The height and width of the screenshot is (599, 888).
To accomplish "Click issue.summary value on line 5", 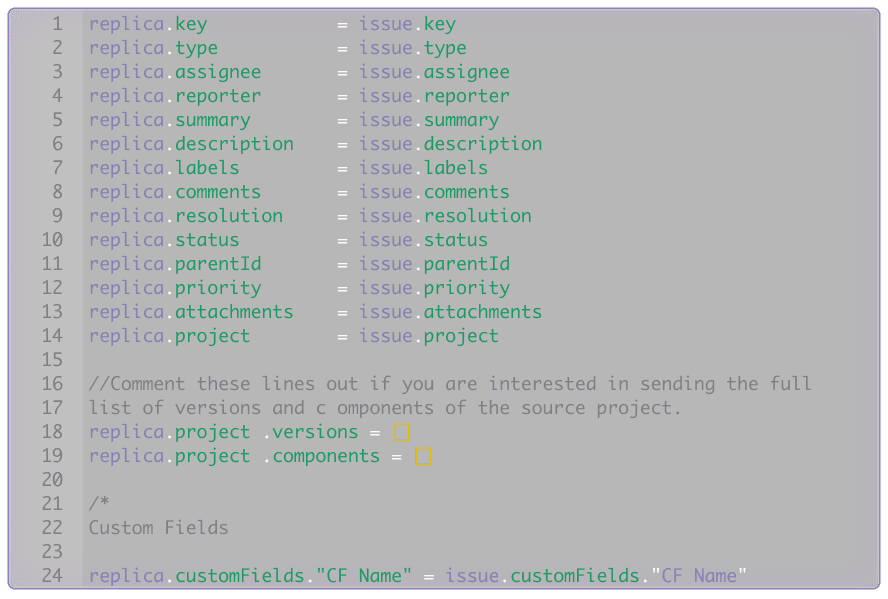I will coord(429,120).
